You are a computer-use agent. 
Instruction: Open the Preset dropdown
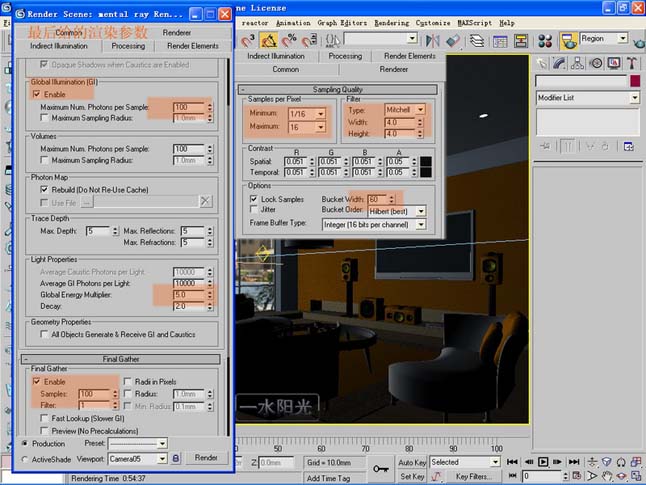pos(162,443)
